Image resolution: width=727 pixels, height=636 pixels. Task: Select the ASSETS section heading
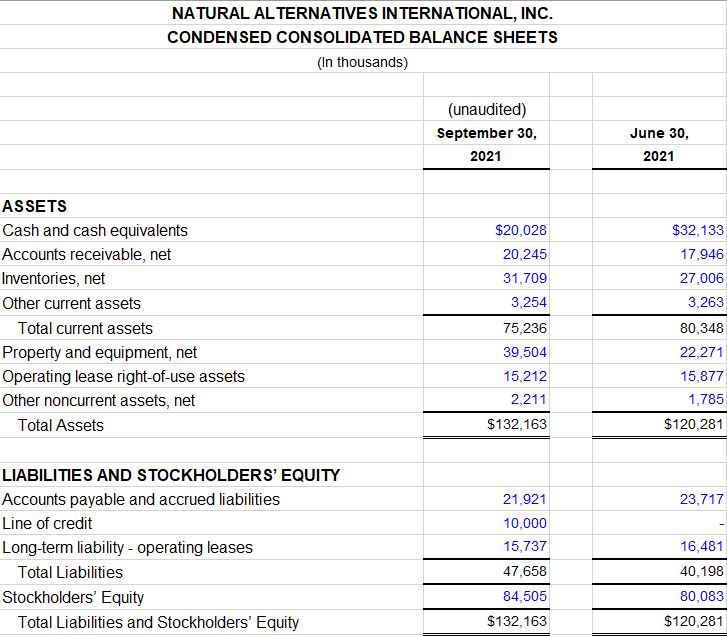click(x=34, y=206)
